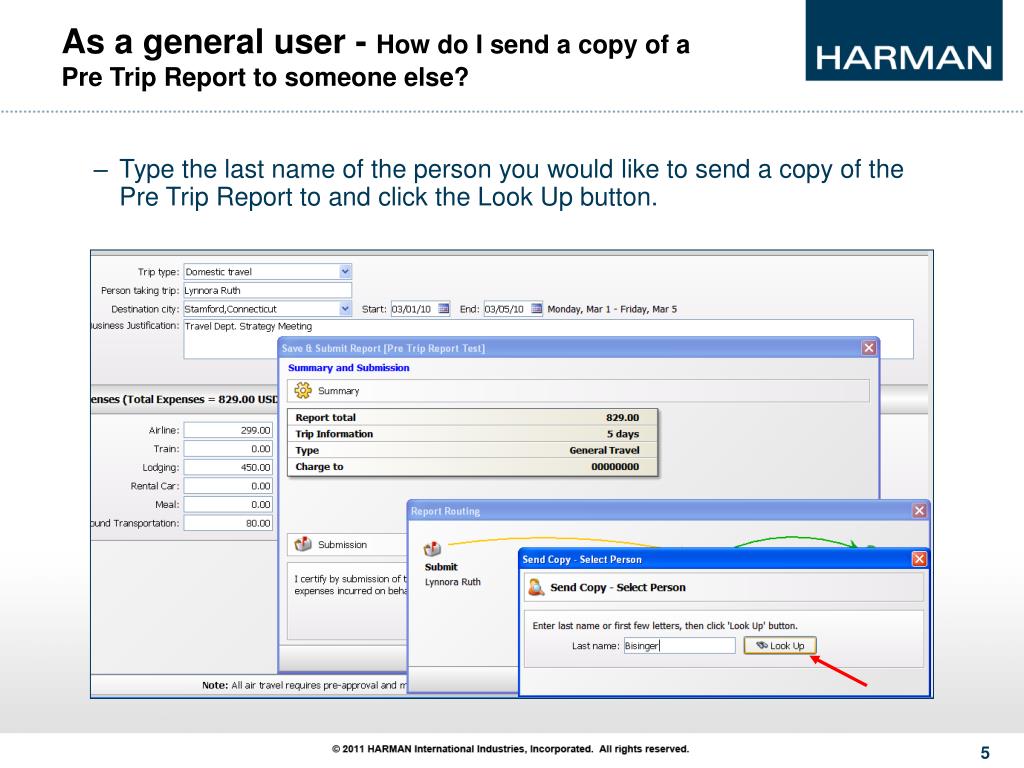Click the Last name input field
Viewport: 1024px width, 768px height.
click(x=679, y=645)
